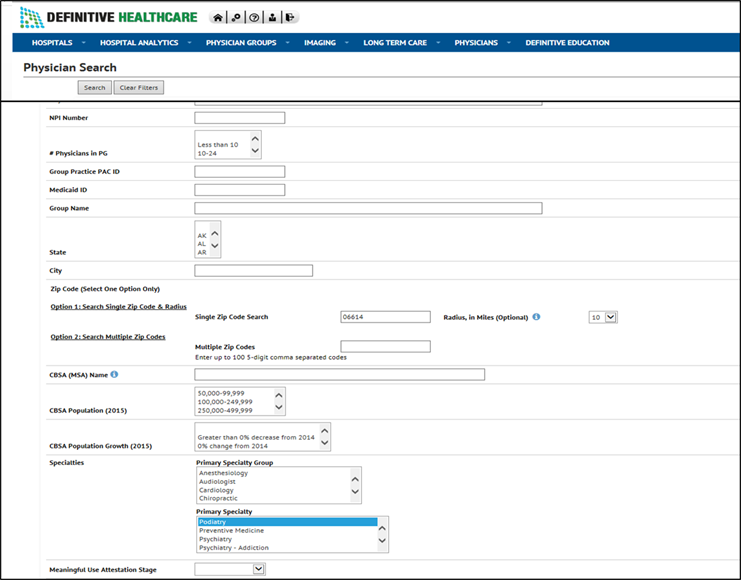Viewport: 741px width, 580px height.
Task: Select highlighted Podiatry specialty
Action: pyautogui.click(x=287, y=522)
